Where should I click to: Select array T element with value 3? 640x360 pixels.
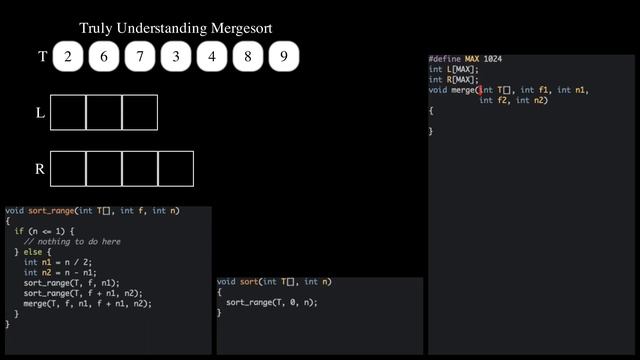[176, 56]
